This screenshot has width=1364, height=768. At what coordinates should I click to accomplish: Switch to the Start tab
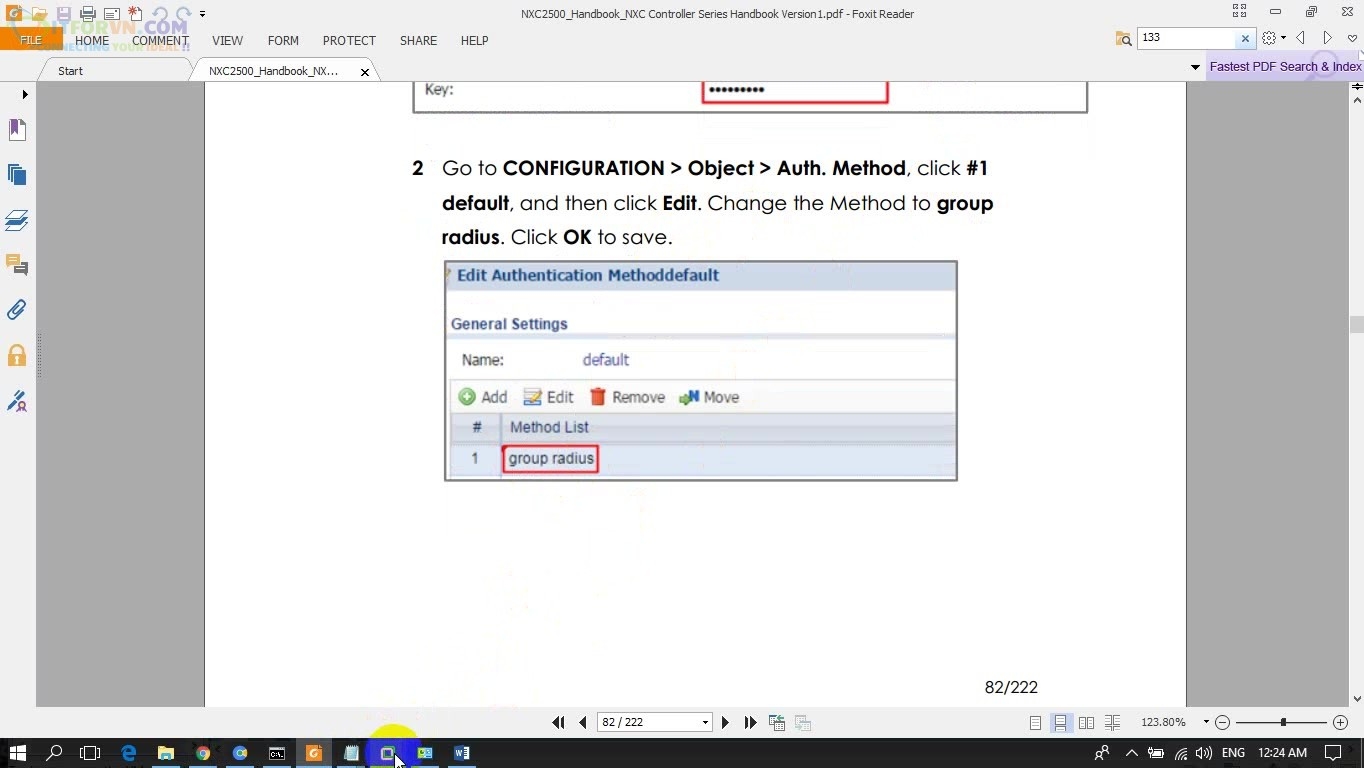coord(71,71)
